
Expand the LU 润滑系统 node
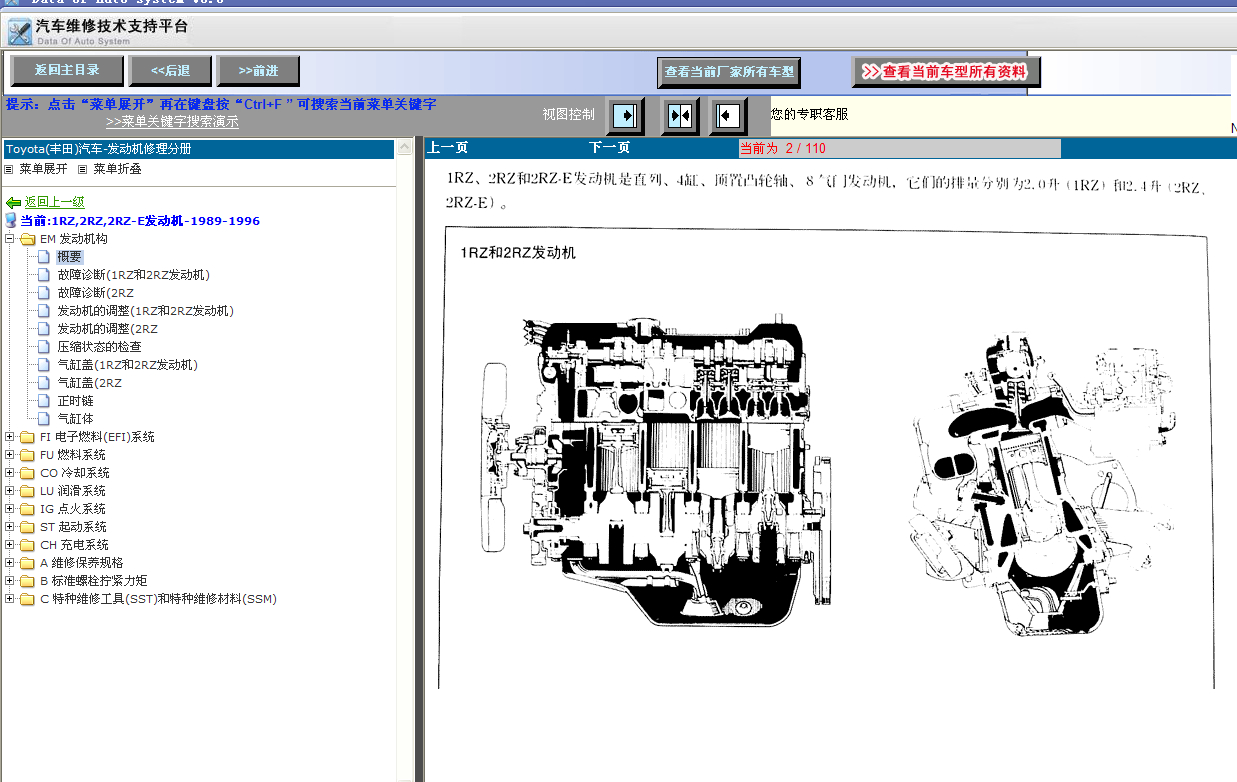coord(10,491)
